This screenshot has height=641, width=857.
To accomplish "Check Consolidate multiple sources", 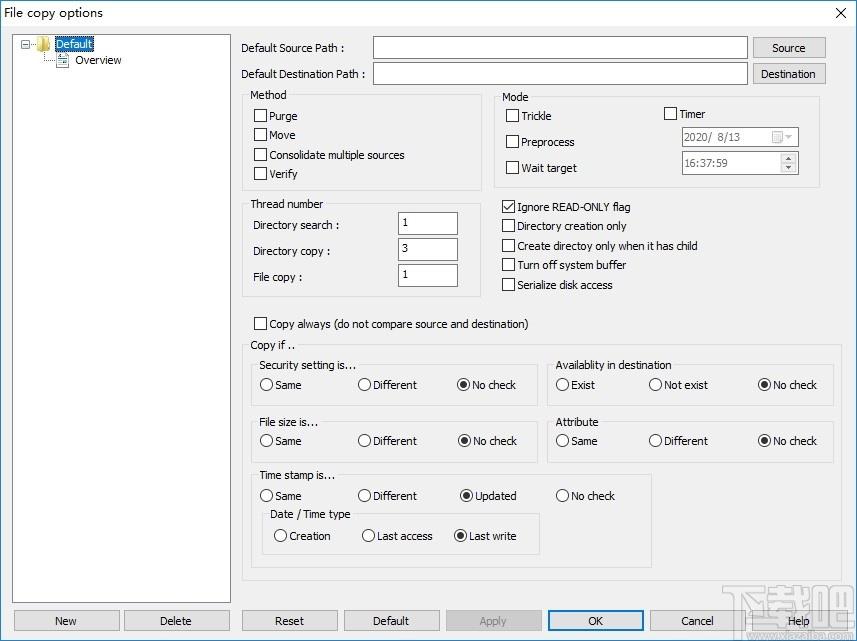I will click(260, 155).
